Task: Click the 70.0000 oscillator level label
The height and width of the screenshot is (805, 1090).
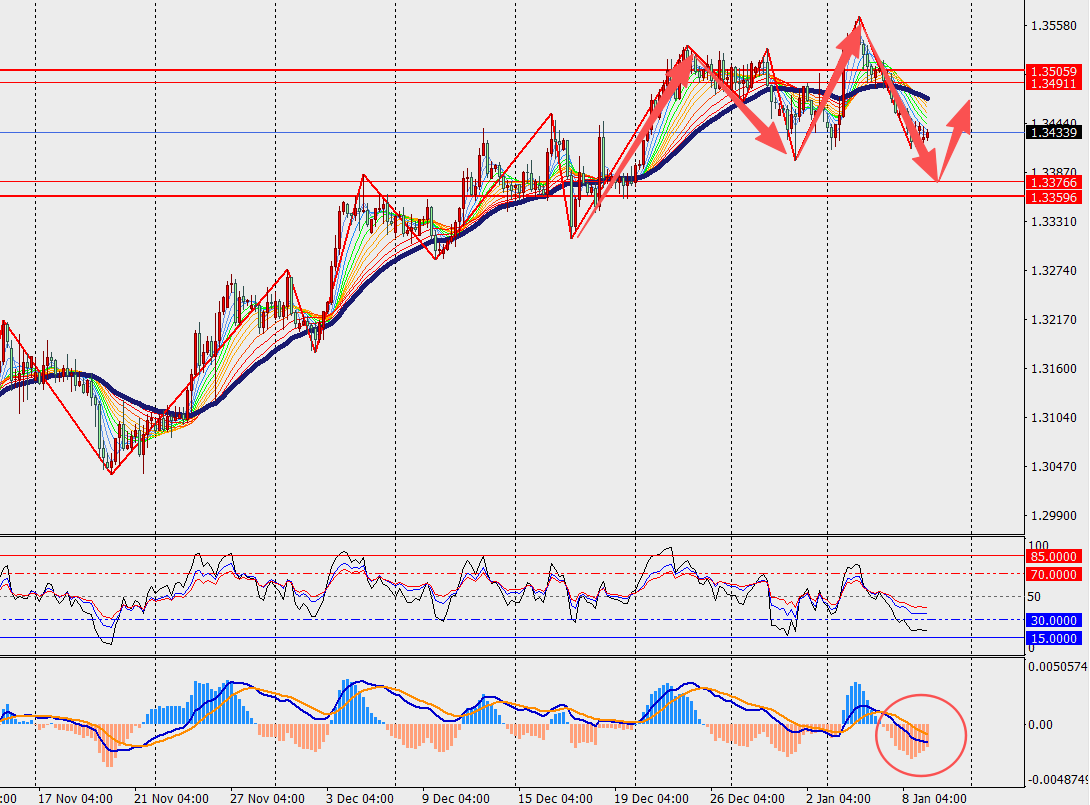Action: point(1053,574)
